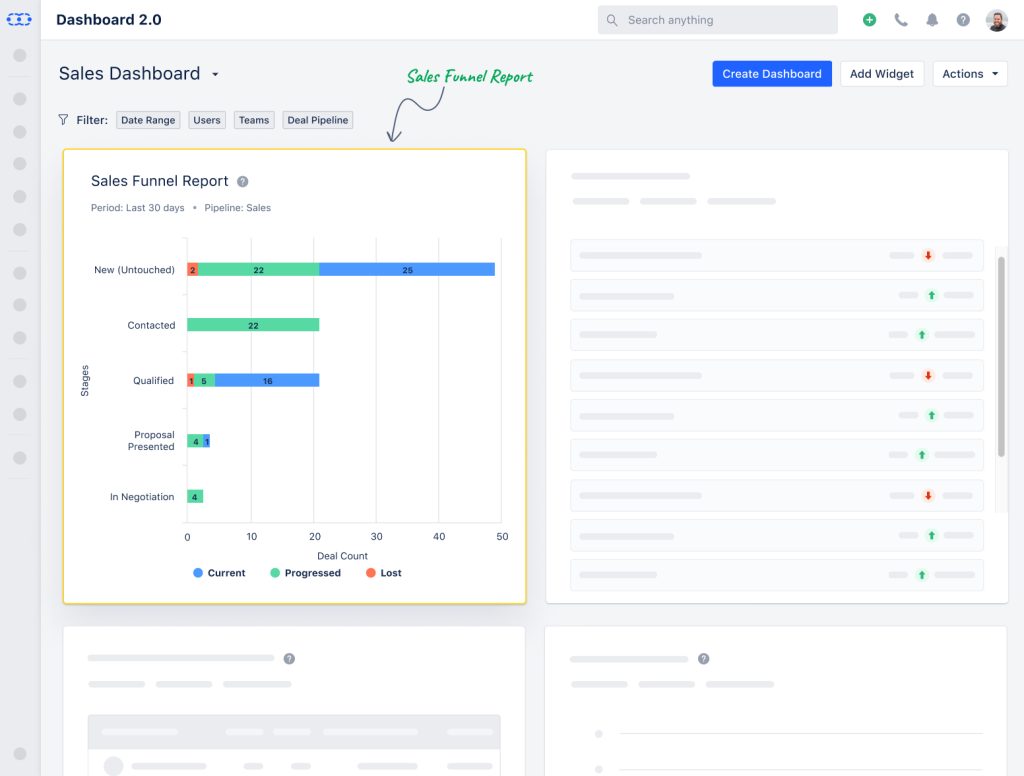Open help for the Sales Funnel Report widget
Viewport: 1024px width, 776px height.
pos(242,181)
